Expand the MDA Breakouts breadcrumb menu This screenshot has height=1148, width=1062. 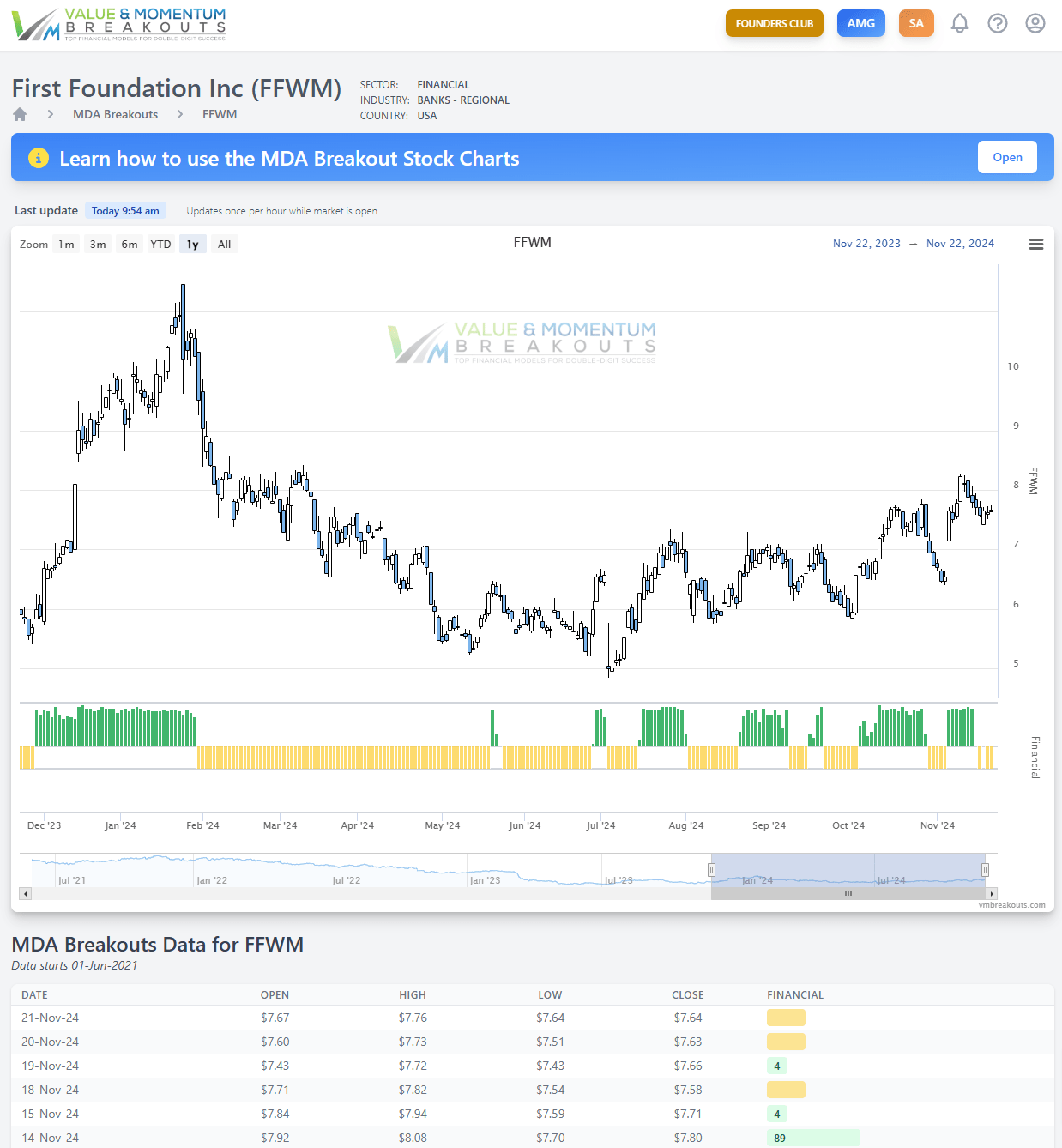tap(115, 113)
